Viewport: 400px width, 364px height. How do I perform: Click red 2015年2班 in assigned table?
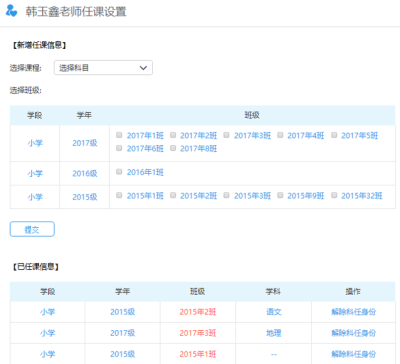[x=198, y=312]
